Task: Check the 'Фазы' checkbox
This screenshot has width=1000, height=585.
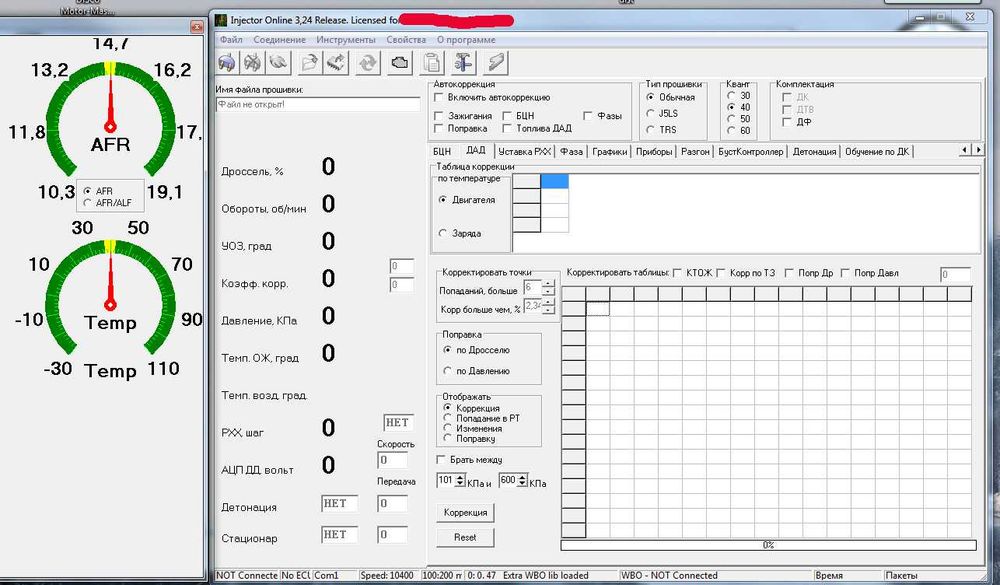Action: pos(587,116)
